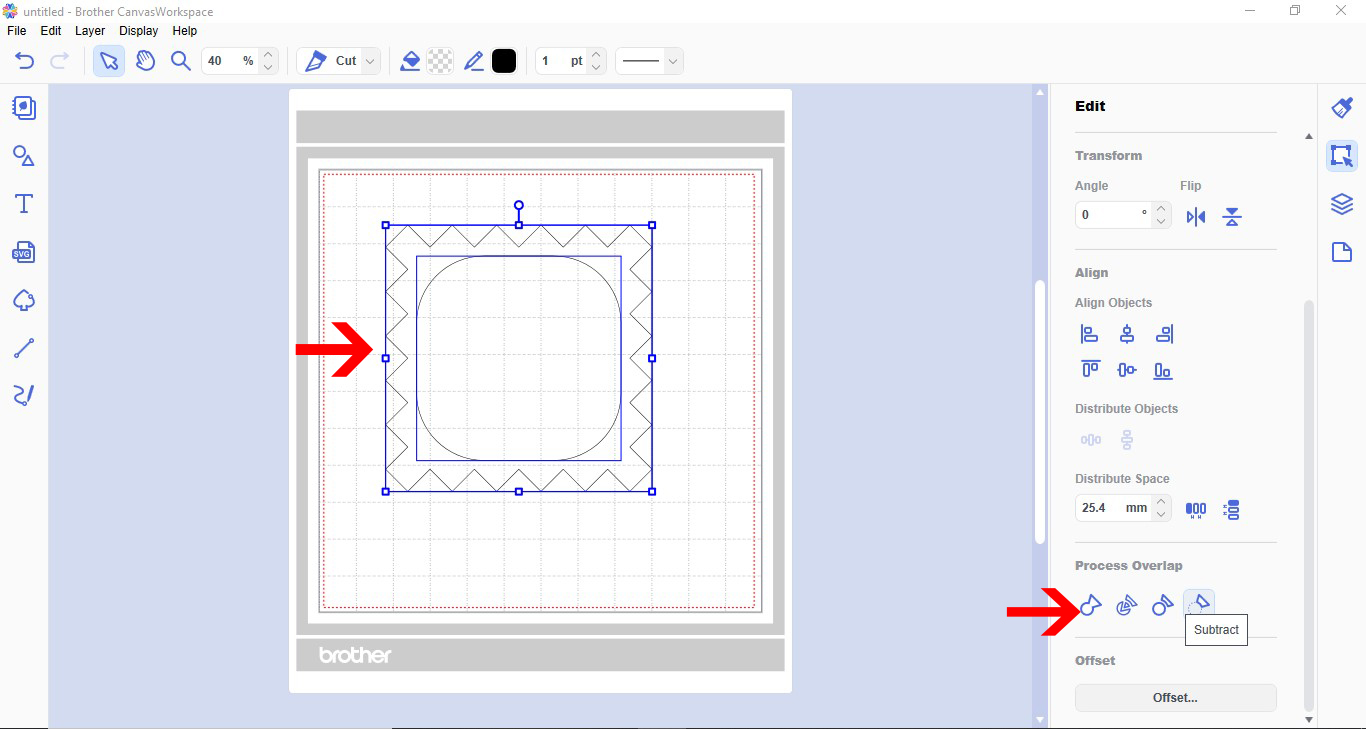Click the rotation handle above the selection
This screenshot has width=1366, height=729.
pos(518,206)
